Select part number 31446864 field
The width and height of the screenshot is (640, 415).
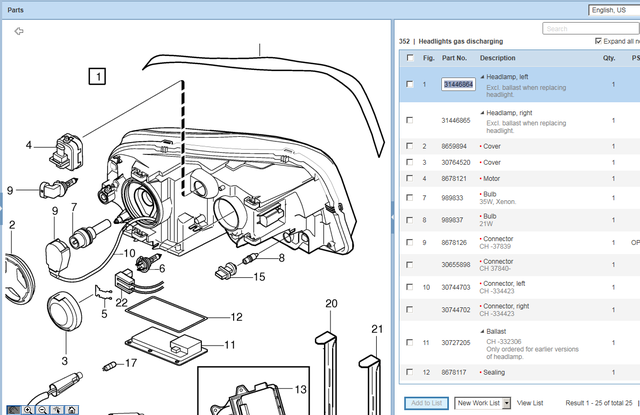point(458,85)
